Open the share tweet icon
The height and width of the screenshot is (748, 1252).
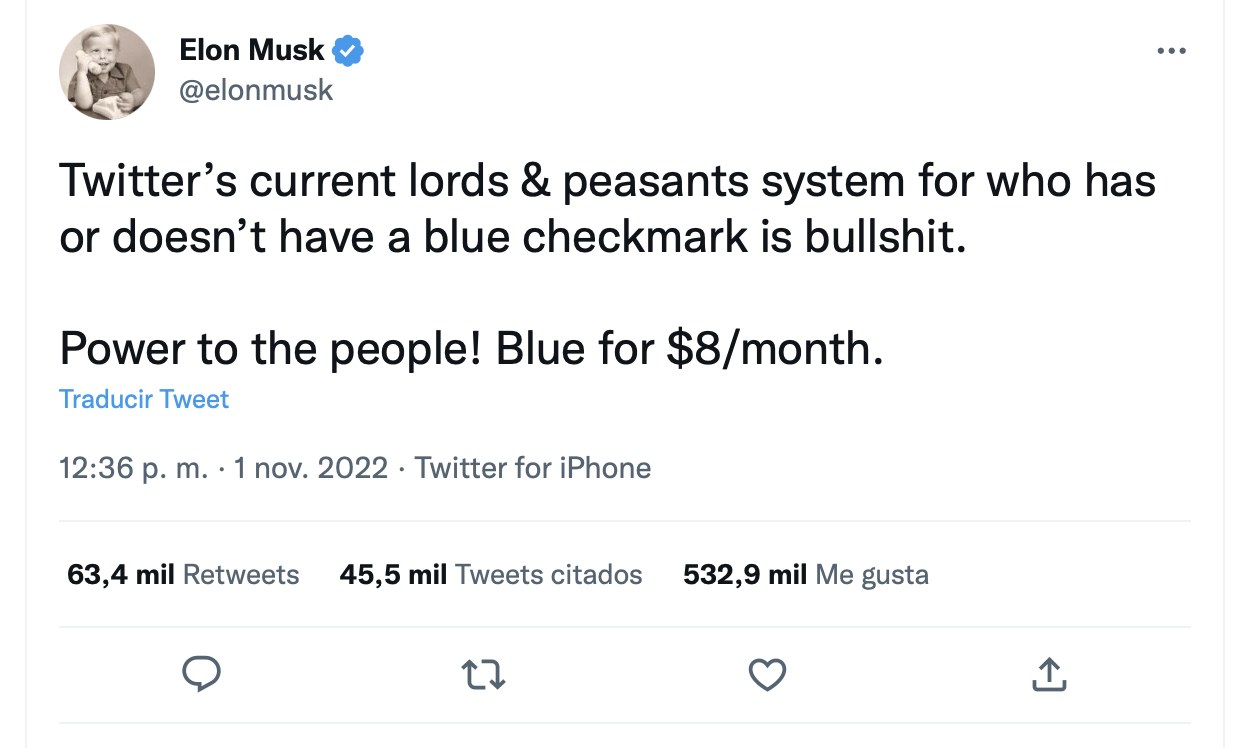tap(1048, 675)
